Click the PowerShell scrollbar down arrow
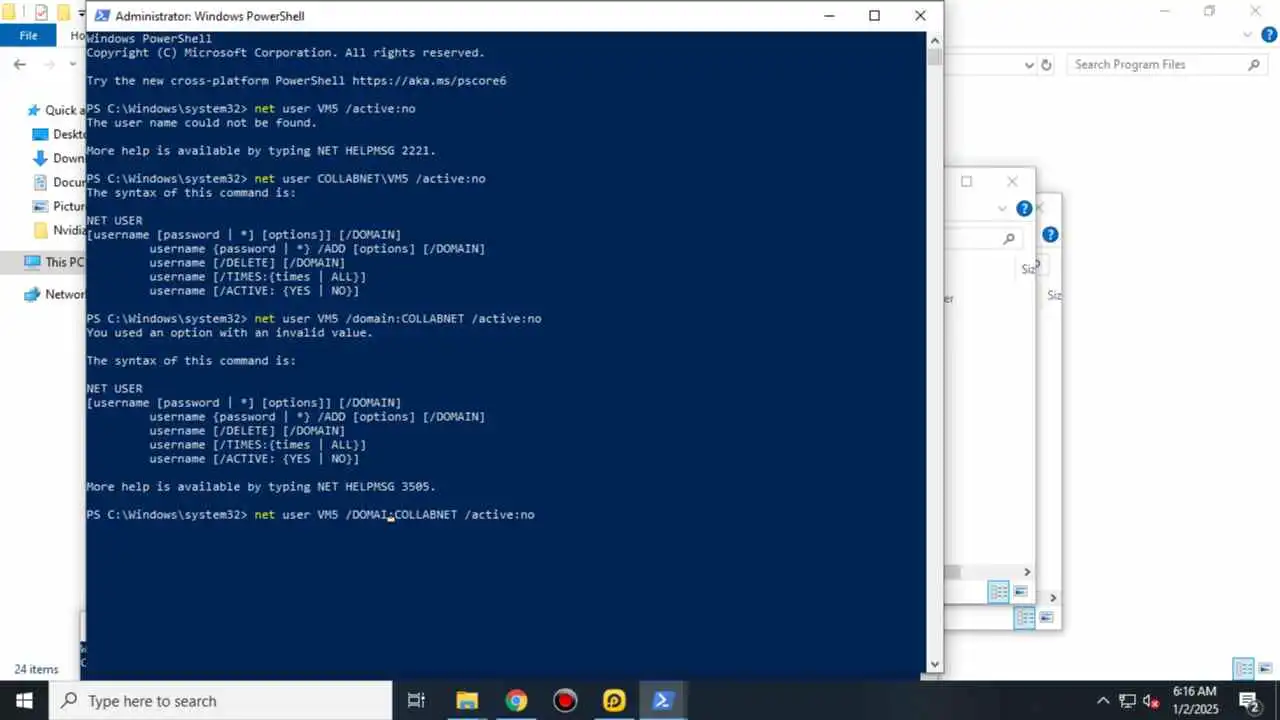This screenshot has width=1280, height=720. (934, 663)
